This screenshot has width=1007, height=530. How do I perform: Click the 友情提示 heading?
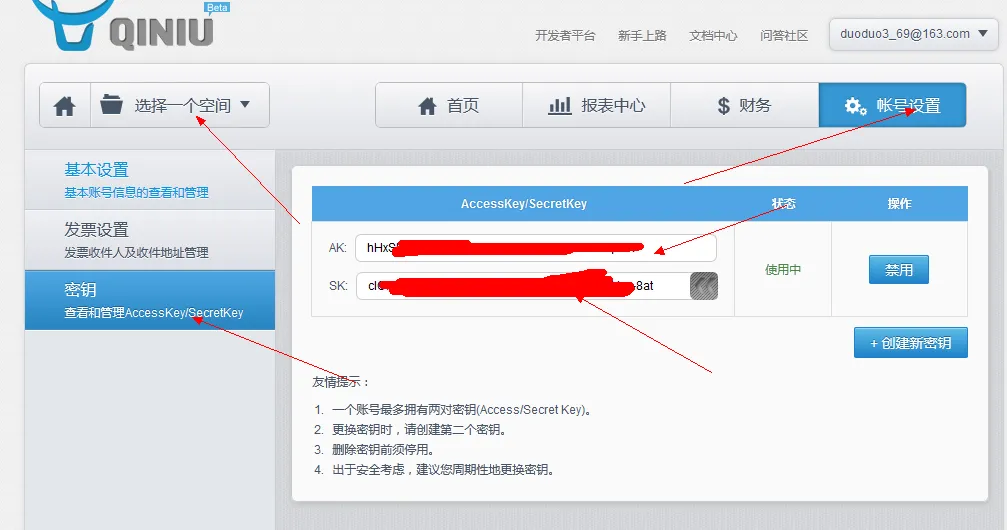click(341, 382)
